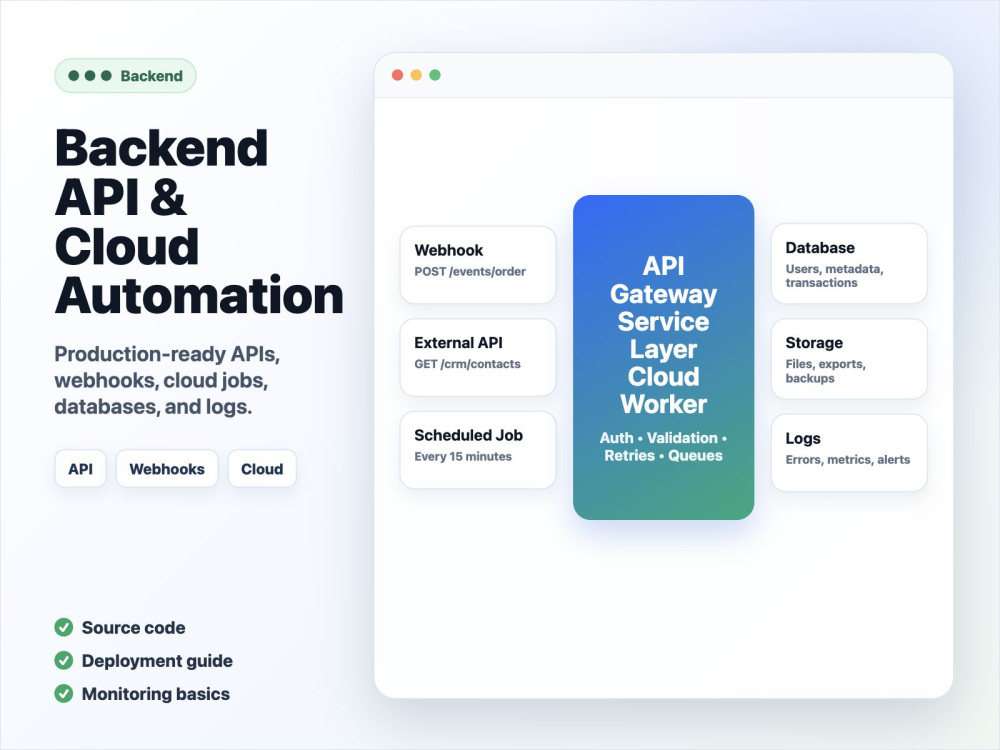Click the 'Backend API & Cloud Automation' heading

pyautogui.click(x=199, y=222)
